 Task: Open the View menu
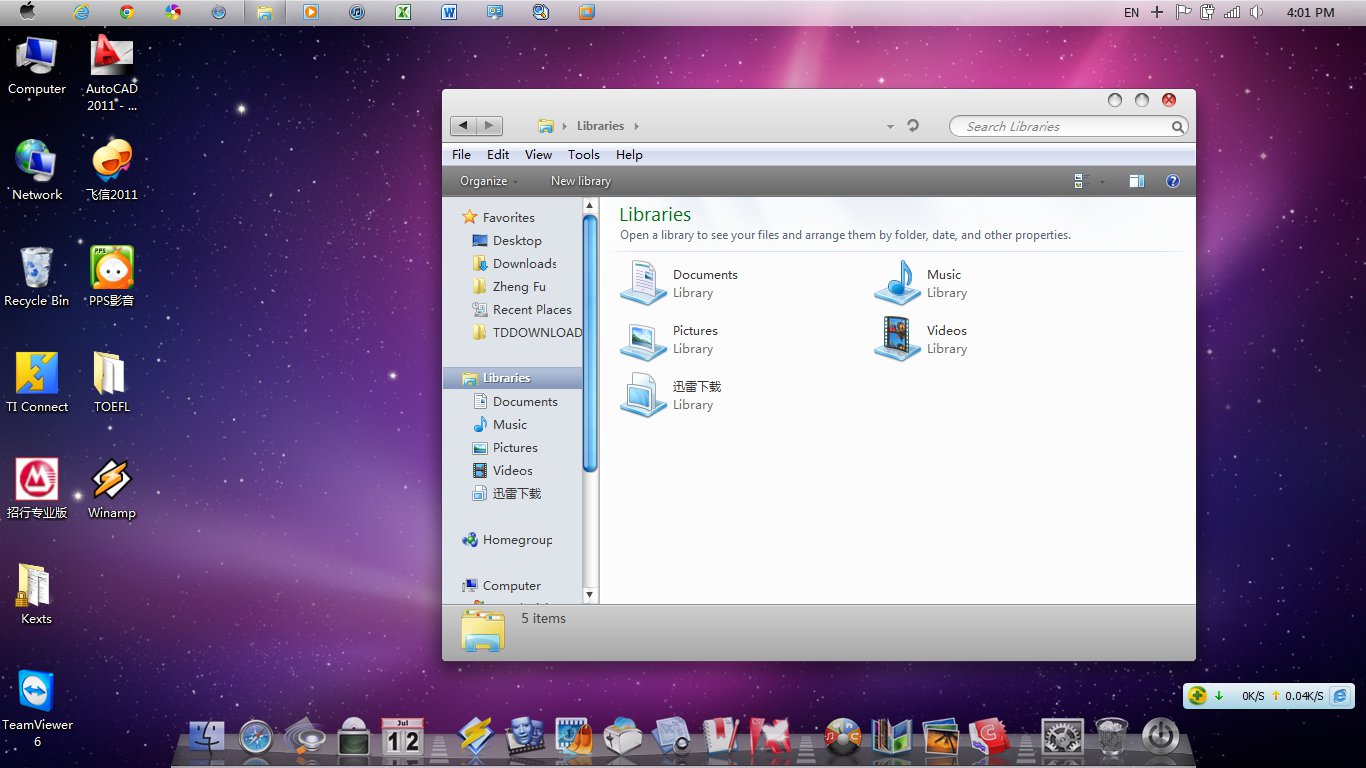click(x=538, y=155)
